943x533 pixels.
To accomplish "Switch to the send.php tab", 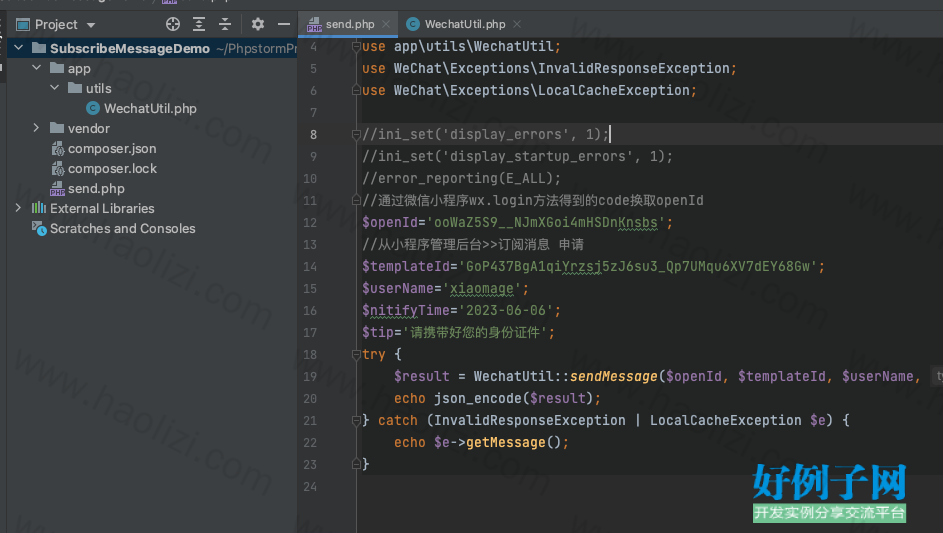I will click(350, 24).
